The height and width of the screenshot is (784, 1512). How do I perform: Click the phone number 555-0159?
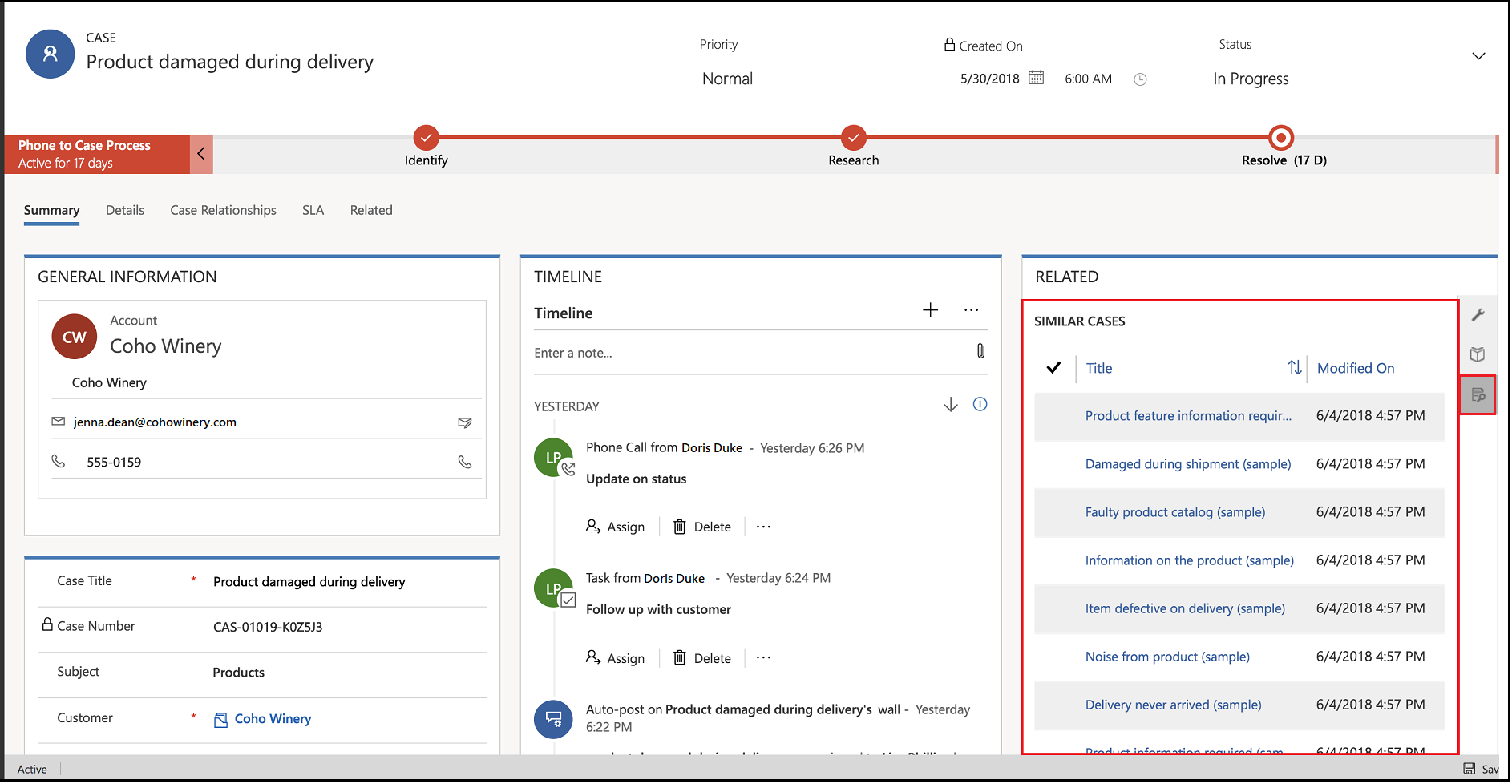pos(114,463)
